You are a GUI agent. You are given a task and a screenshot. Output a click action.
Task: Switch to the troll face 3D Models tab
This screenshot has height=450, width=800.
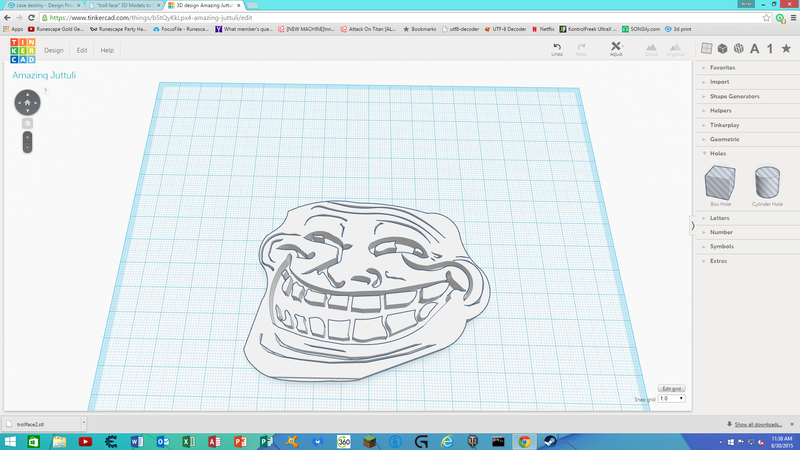123,5
